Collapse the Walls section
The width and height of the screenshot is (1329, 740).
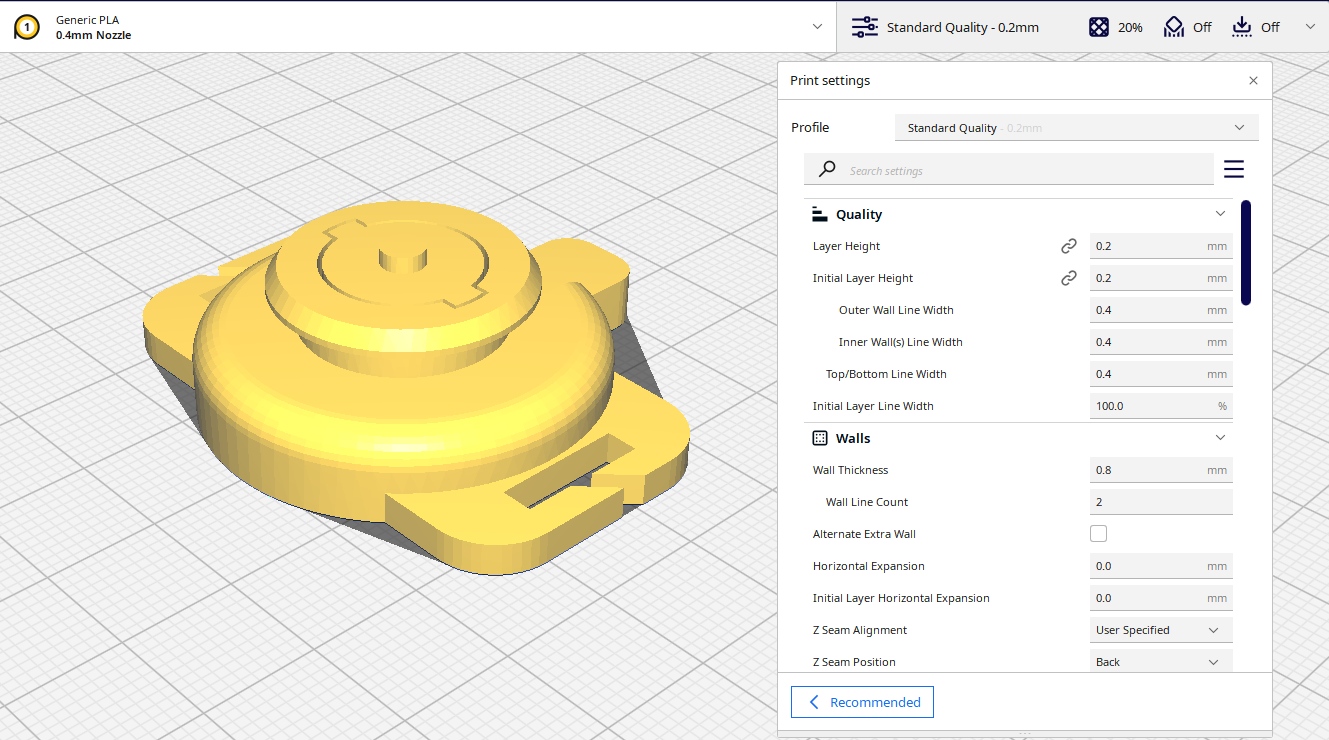1220,438
